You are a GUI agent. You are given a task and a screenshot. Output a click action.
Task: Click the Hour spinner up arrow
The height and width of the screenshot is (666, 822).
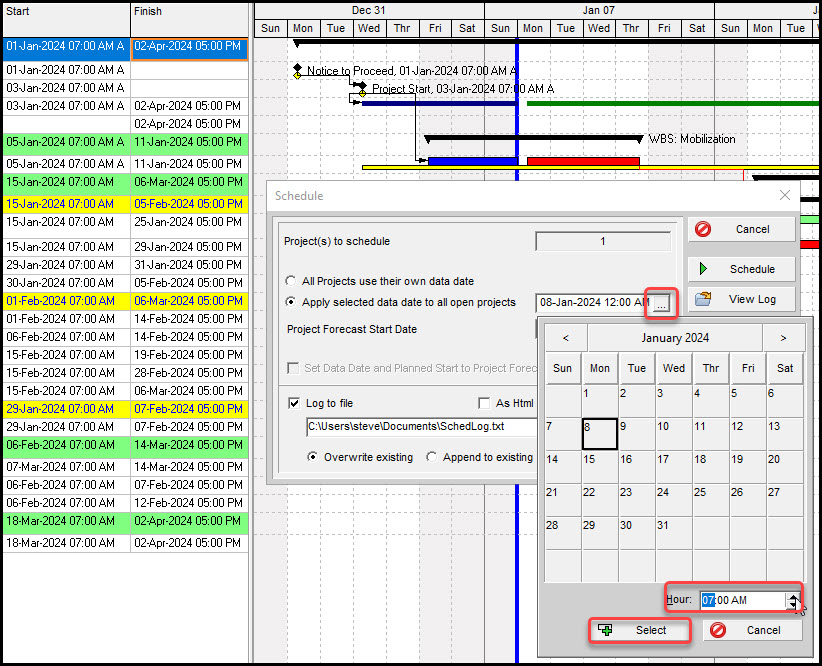coord(793,594)
